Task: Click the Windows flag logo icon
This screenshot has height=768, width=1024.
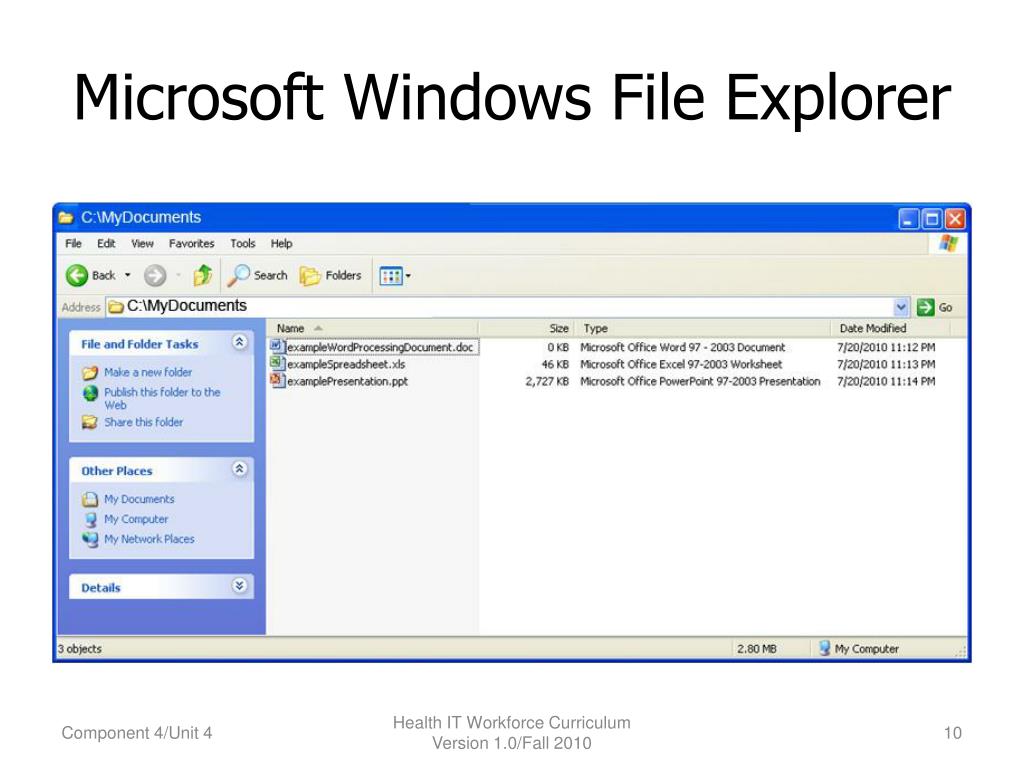Action: click(948, 244)
